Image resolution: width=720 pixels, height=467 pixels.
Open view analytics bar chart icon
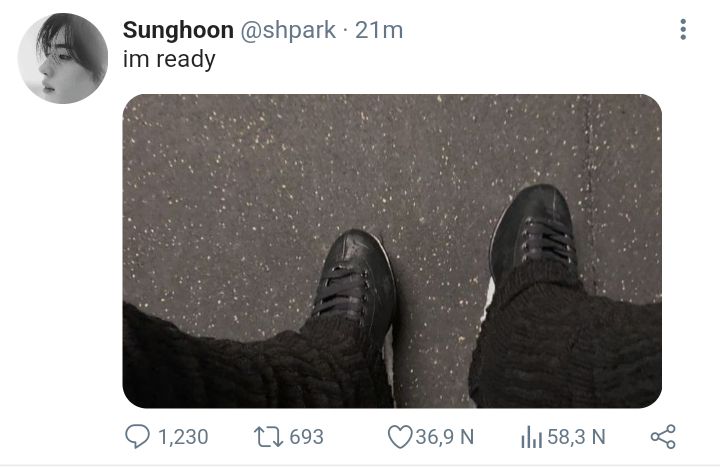532,437
